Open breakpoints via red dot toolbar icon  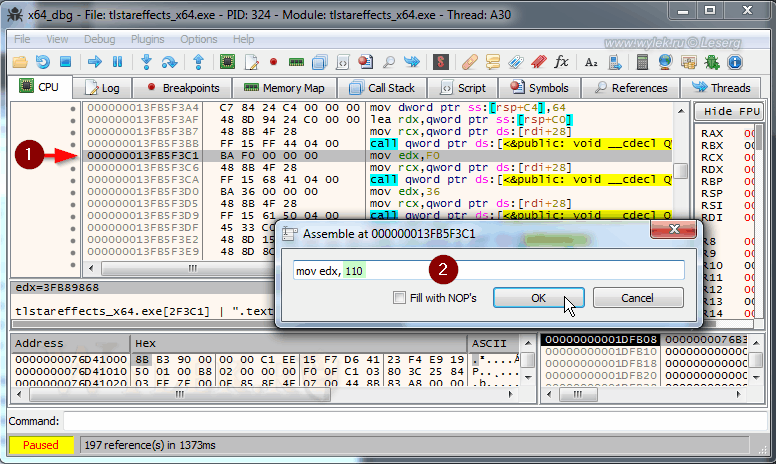point(273,62)
